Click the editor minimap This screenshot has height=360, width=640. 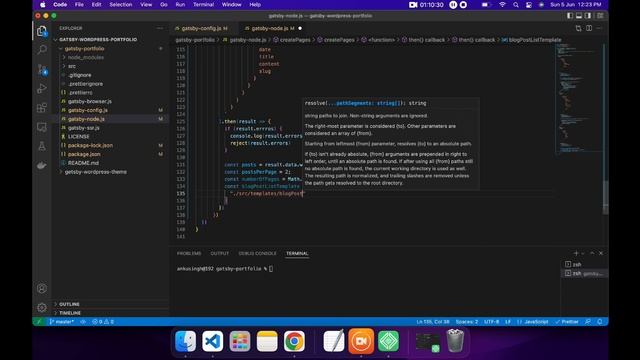tap(579, 98)
